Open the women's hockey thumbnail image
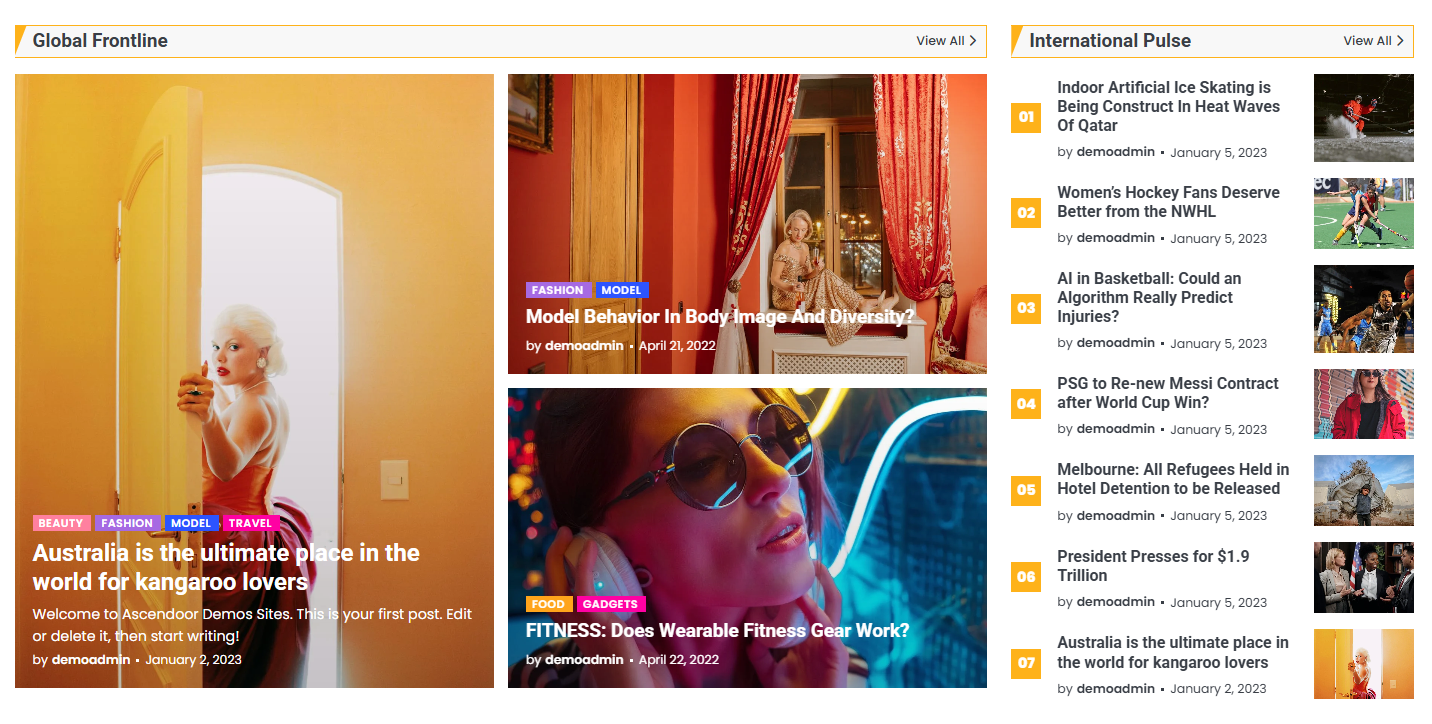The height and width of the screenshot is (724, 1432). pos(1363,213)
